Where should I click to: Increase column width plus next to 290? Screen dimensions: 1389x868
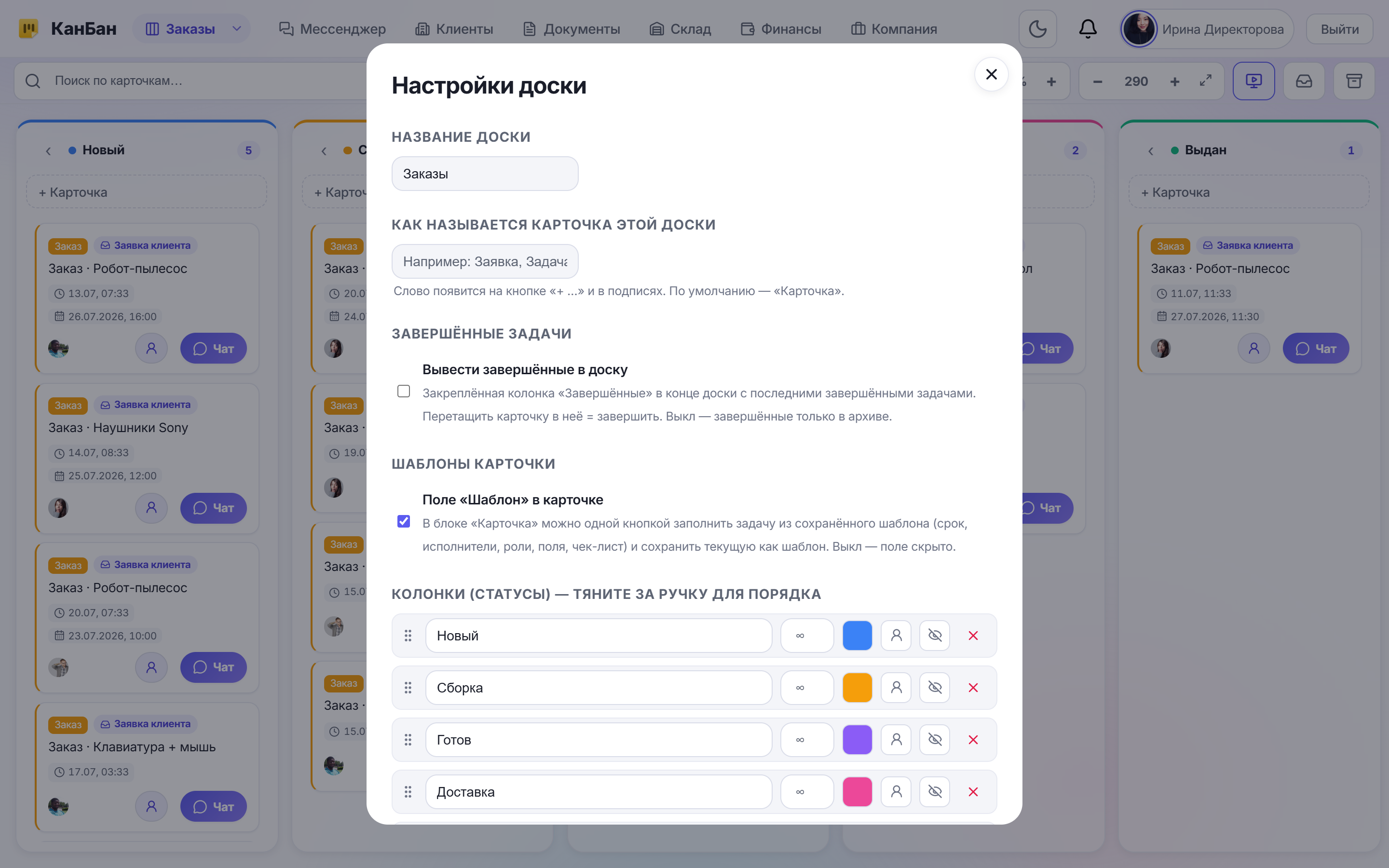(x=1175, y=81)
